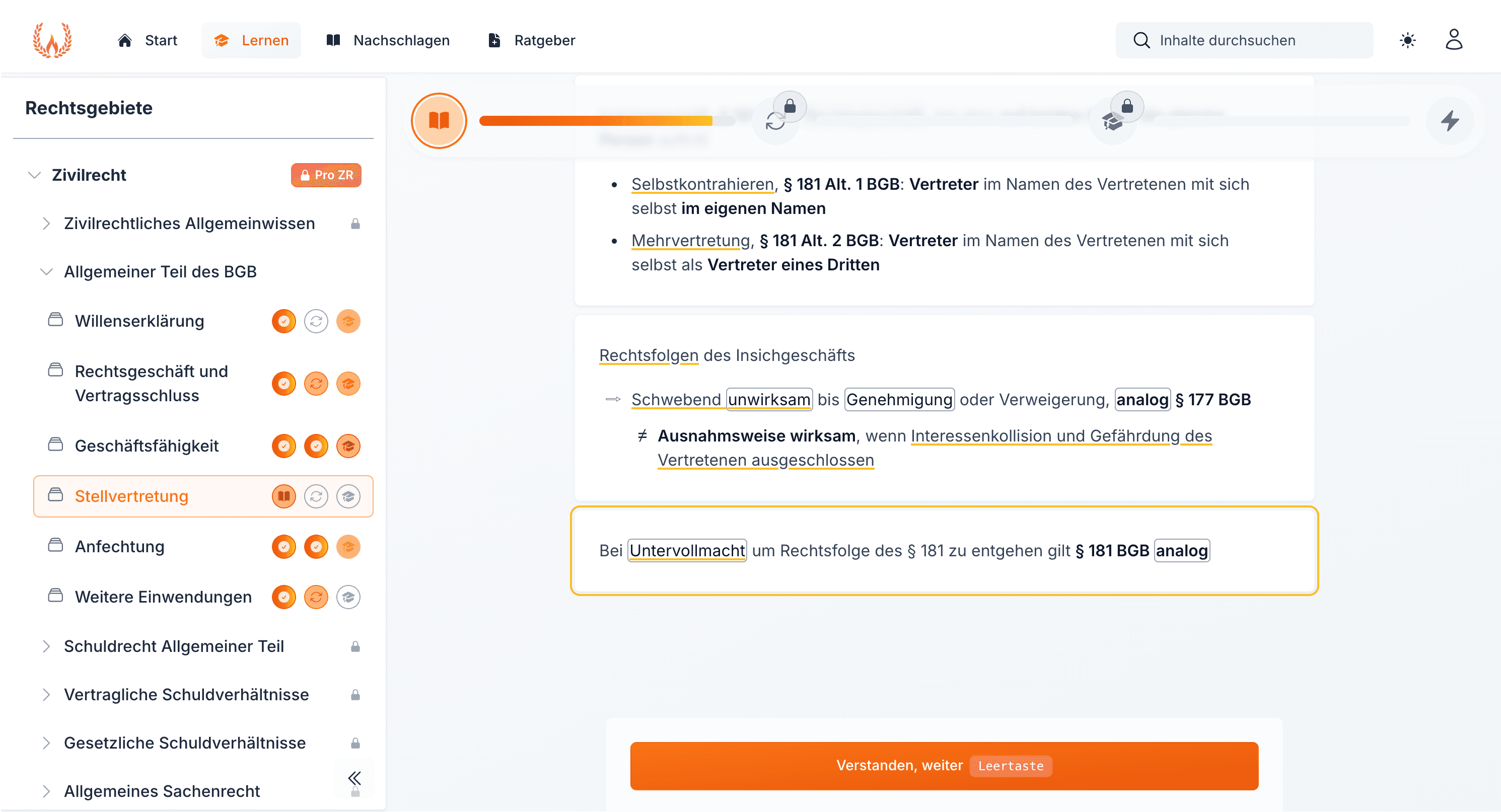The height and width of the screenshot is (812, 1501).
Task: Click the lock icon beside Zivilrechtliches Allgemeinwissen
Action: [355, 223]
